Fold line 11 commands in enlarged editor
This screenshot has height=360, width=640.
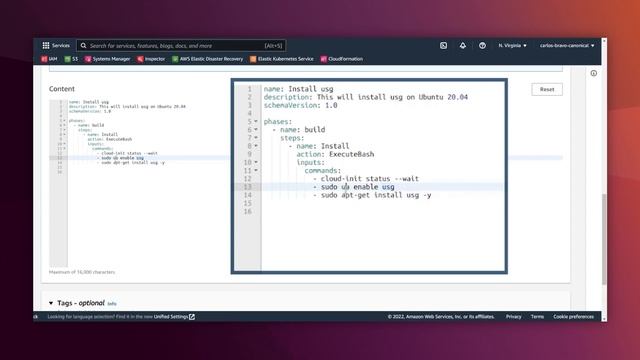pos(256,171)
